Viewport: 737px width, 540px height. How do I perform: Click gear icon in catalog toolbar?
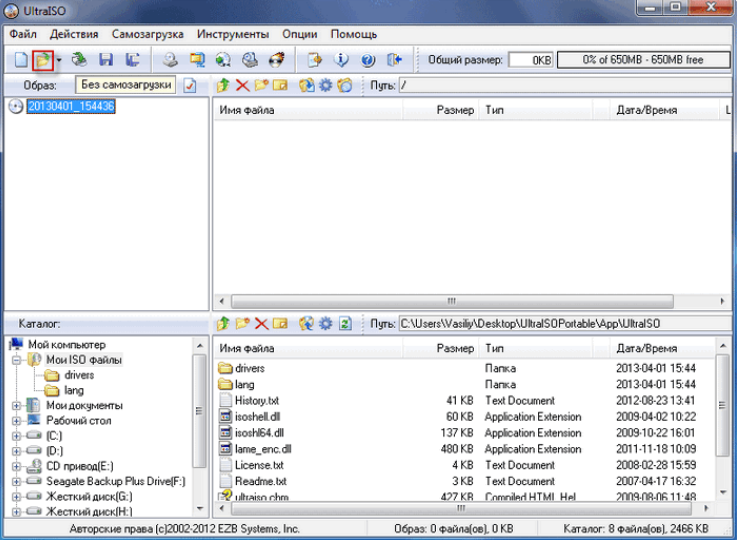(325, 323)
